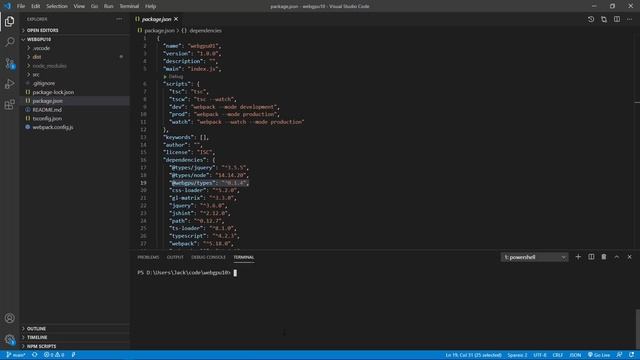Click the main branch indicator in status bar

coord(16,355)
